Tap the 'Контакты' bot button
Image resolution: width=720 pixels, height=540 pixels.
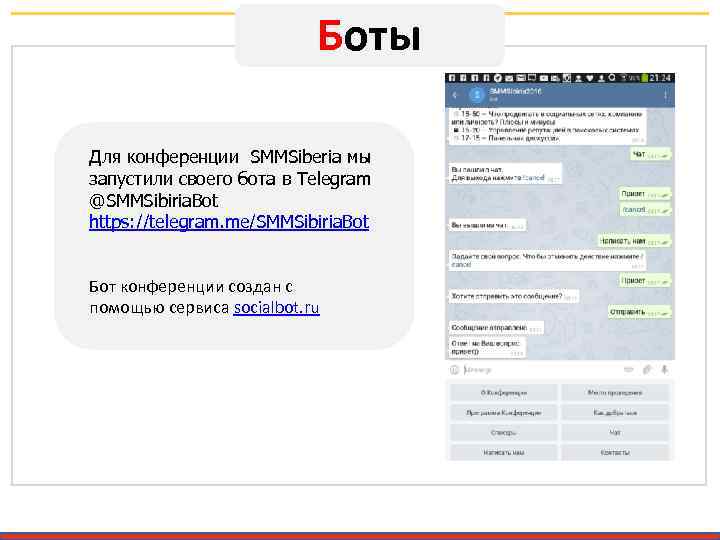(x=615, y=452)
